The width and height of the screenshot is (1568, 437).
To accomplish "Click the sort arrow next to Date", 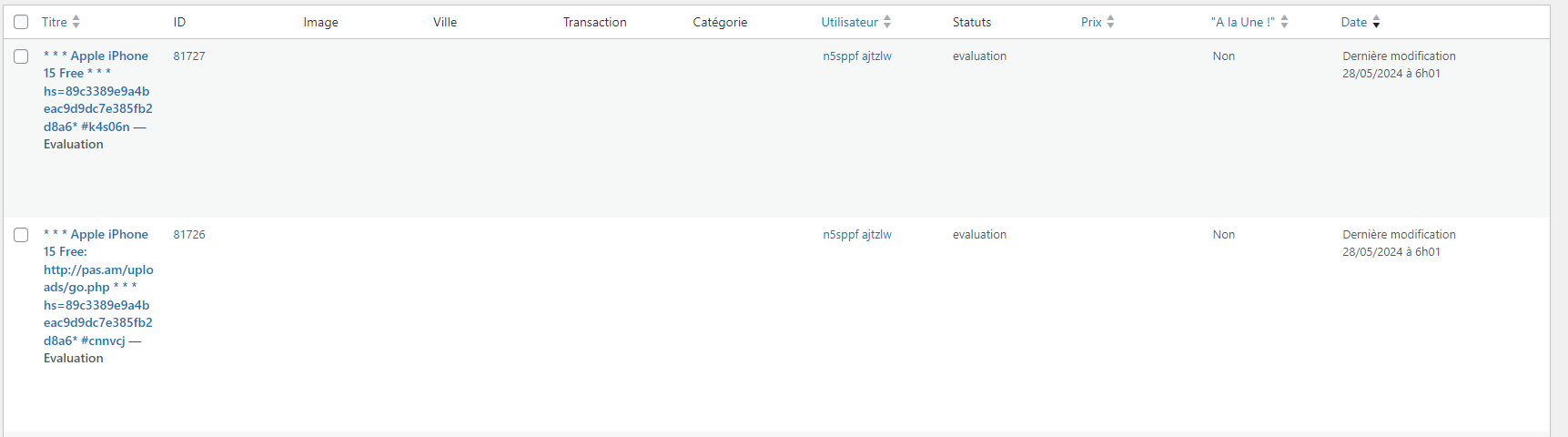I will (x=1376, y=22).
